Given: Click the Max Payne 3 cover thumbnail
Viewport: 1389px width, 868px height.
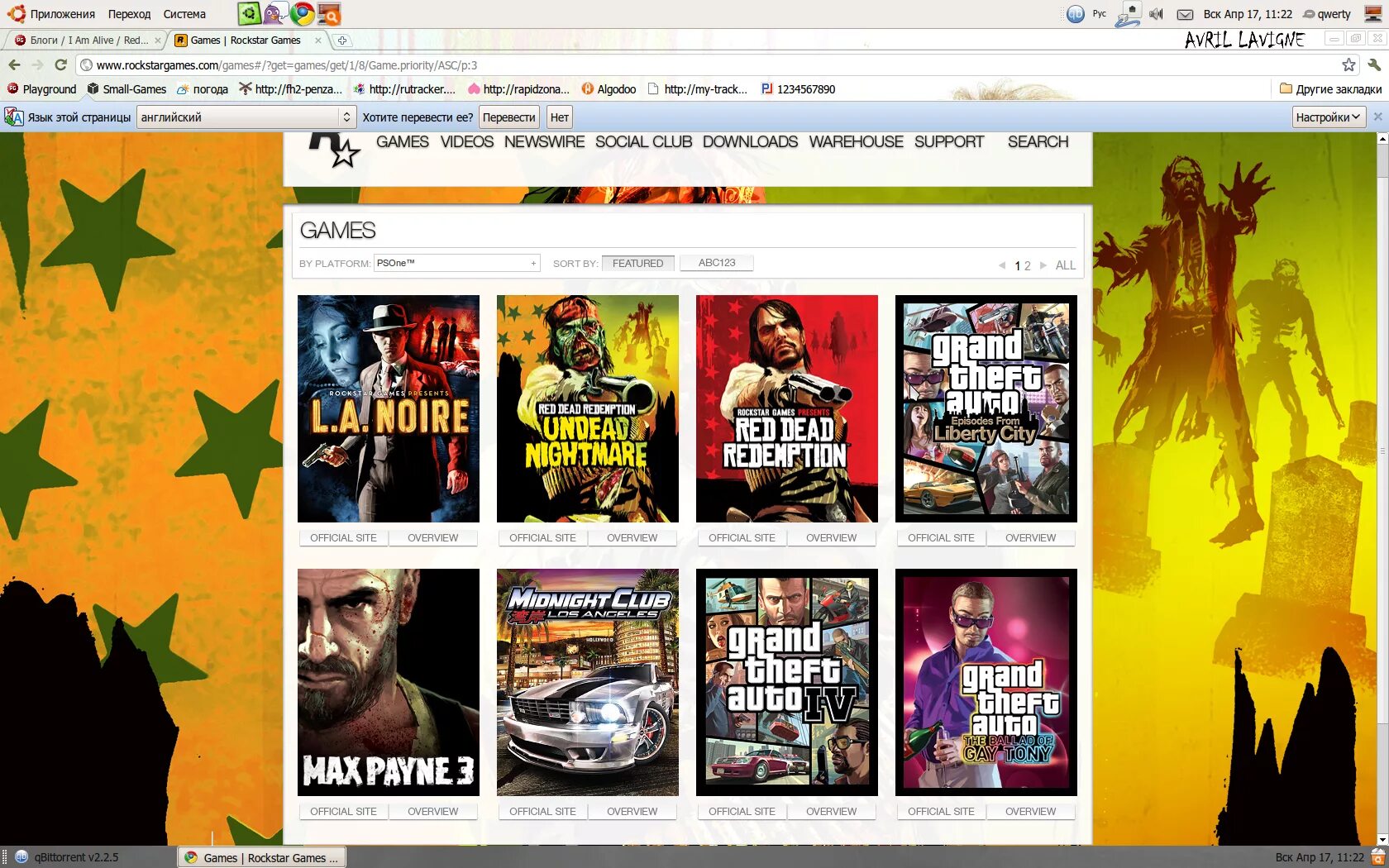Looking at the screenshot, I should point(389,682).
